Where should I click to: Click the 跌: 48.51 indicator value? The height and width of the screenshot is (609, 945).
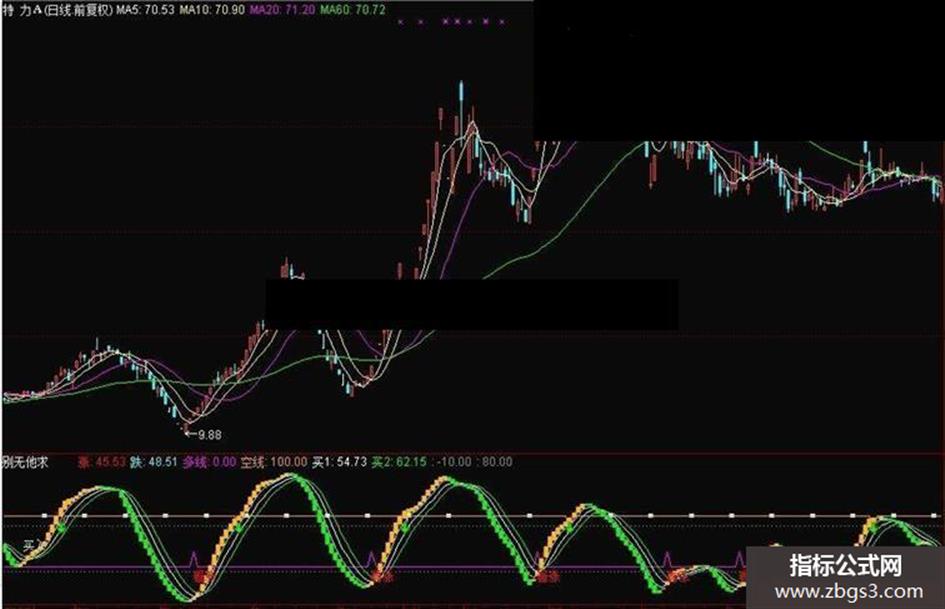154,462
